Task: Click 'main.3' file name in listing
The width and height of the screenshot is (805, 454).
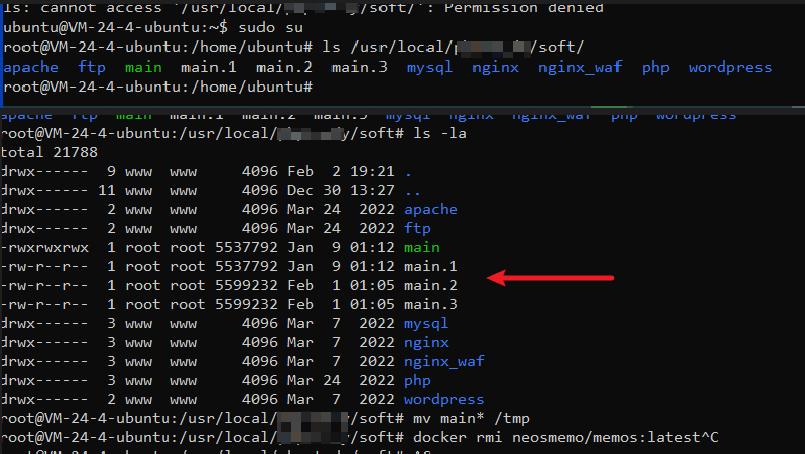Action: pos(431,305)
